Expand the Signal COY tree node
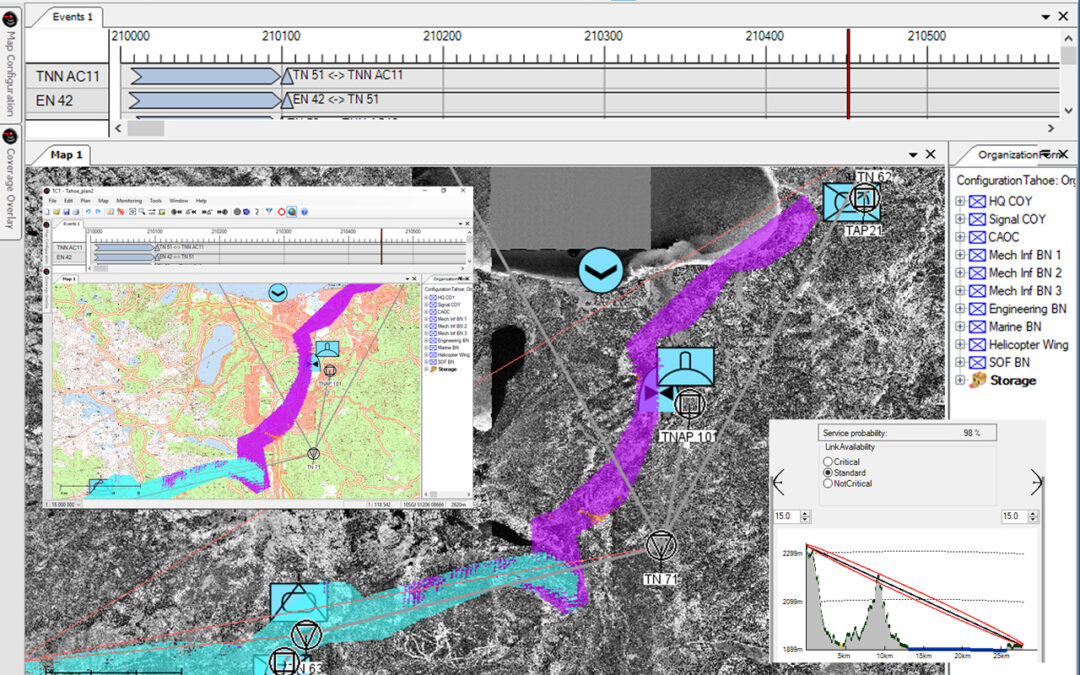Screen dimensions: 1080x675 coord(960,219)
